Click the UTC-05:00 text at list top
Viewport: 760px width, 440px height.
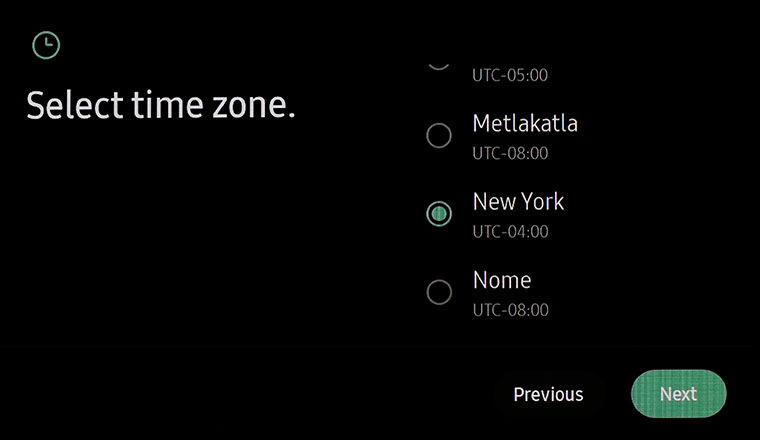pyautogui.click(x=510, y=75)
